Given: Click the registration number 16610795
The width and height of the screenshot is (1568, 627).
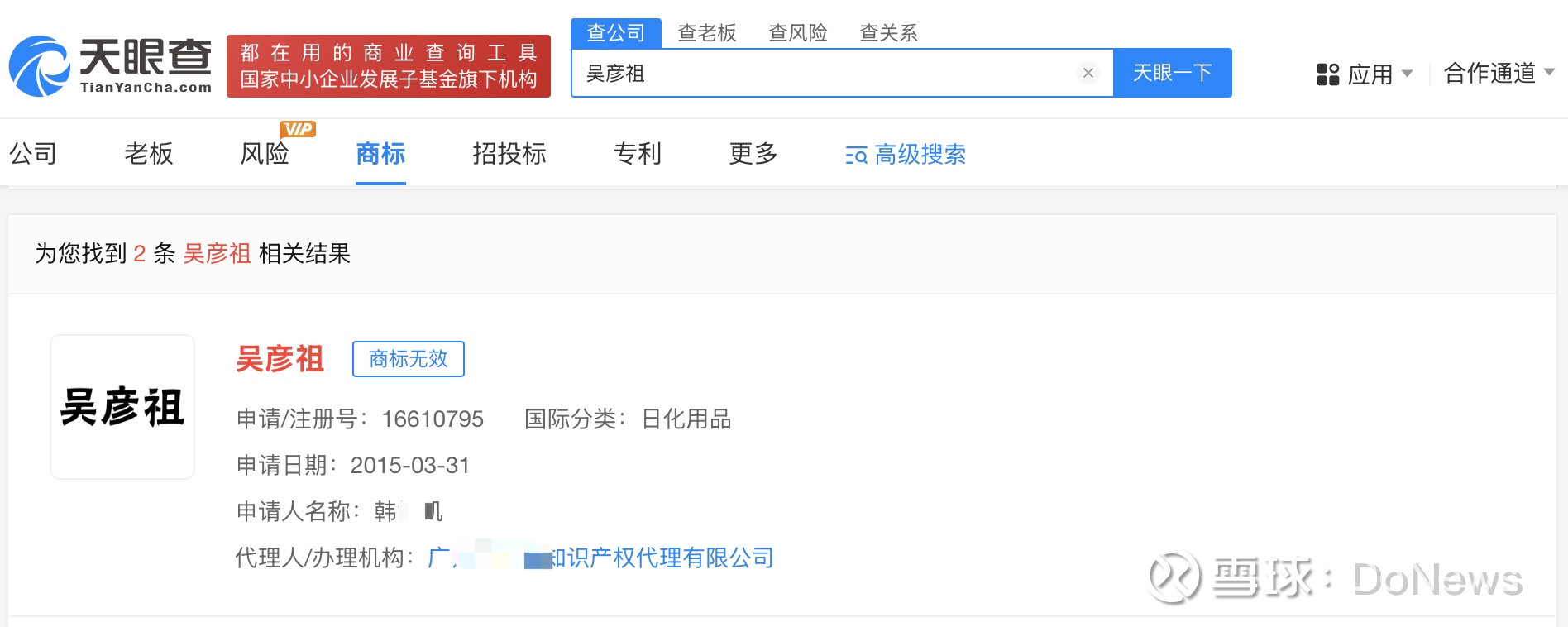Looking at the screenshot, I should (433, 419).
